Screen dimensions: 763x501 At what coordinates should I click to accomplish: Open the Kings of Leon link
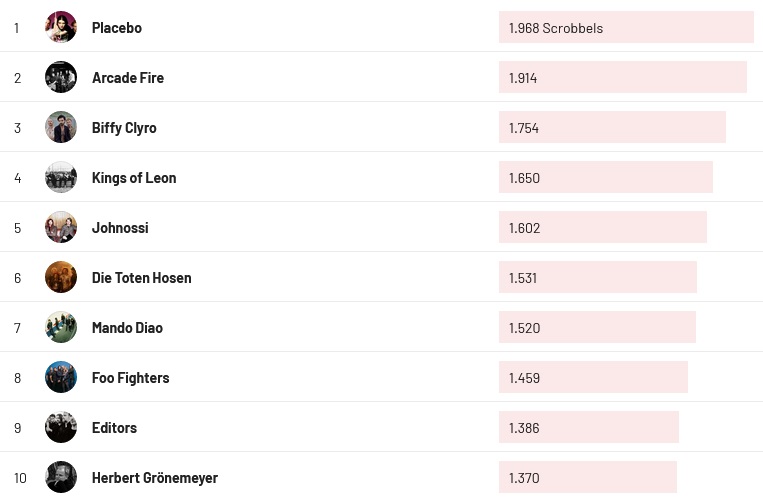[134, 178]
